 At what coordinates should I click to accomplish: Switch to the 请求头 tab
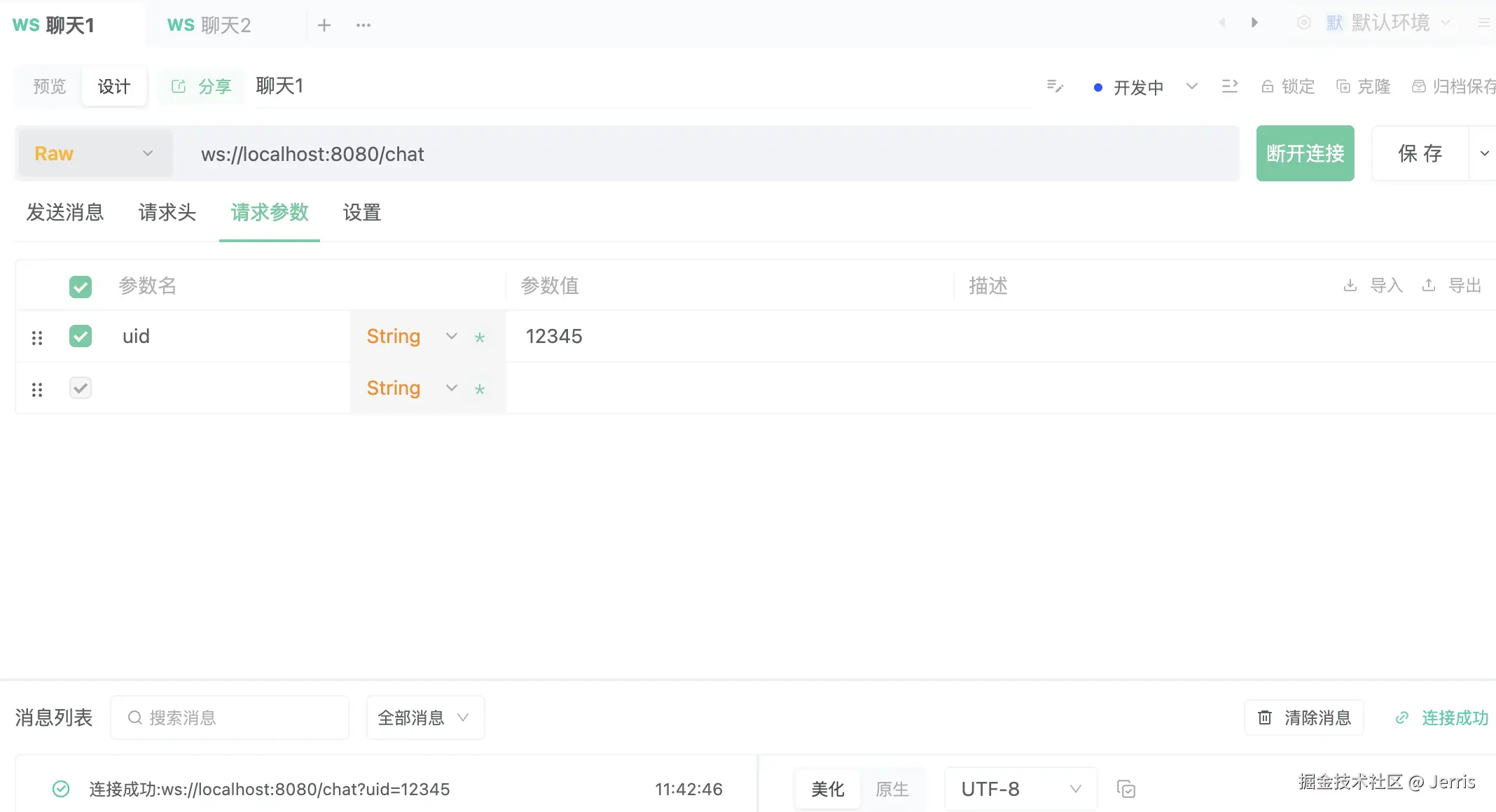[167, 213]
